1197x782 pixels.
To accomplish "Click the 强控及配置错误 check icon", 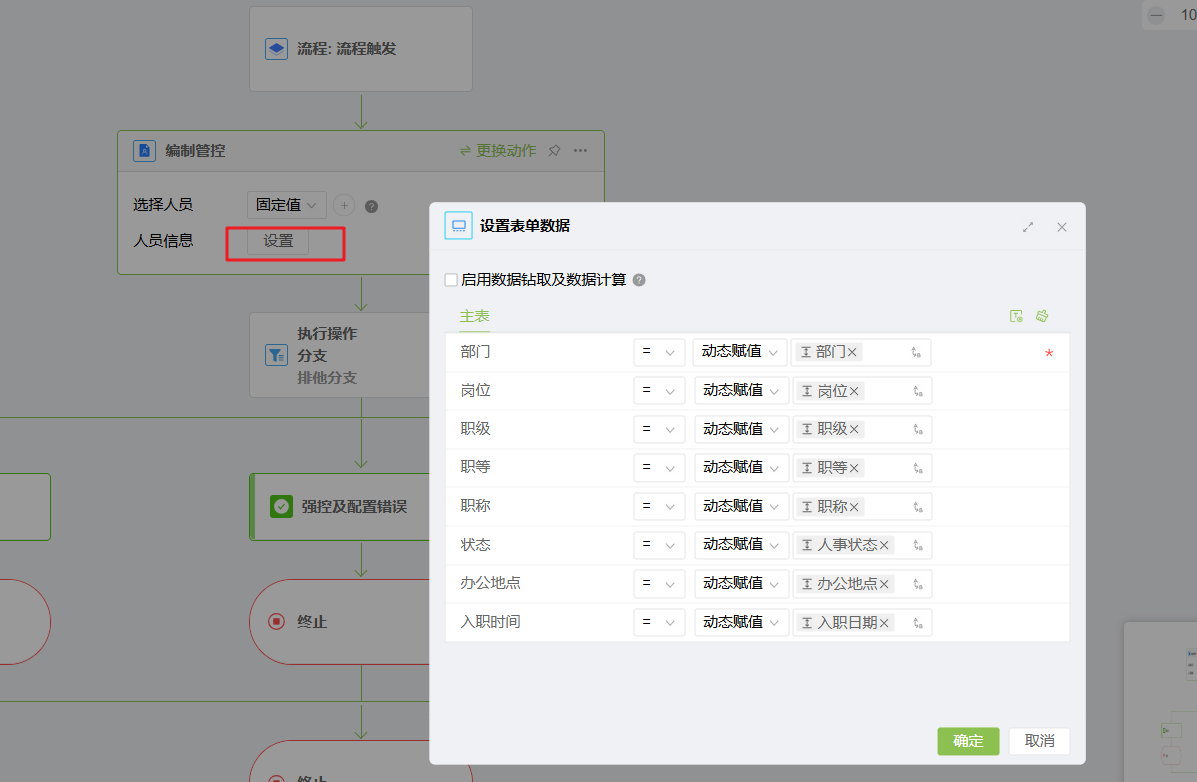I will [x=282, y=506].
